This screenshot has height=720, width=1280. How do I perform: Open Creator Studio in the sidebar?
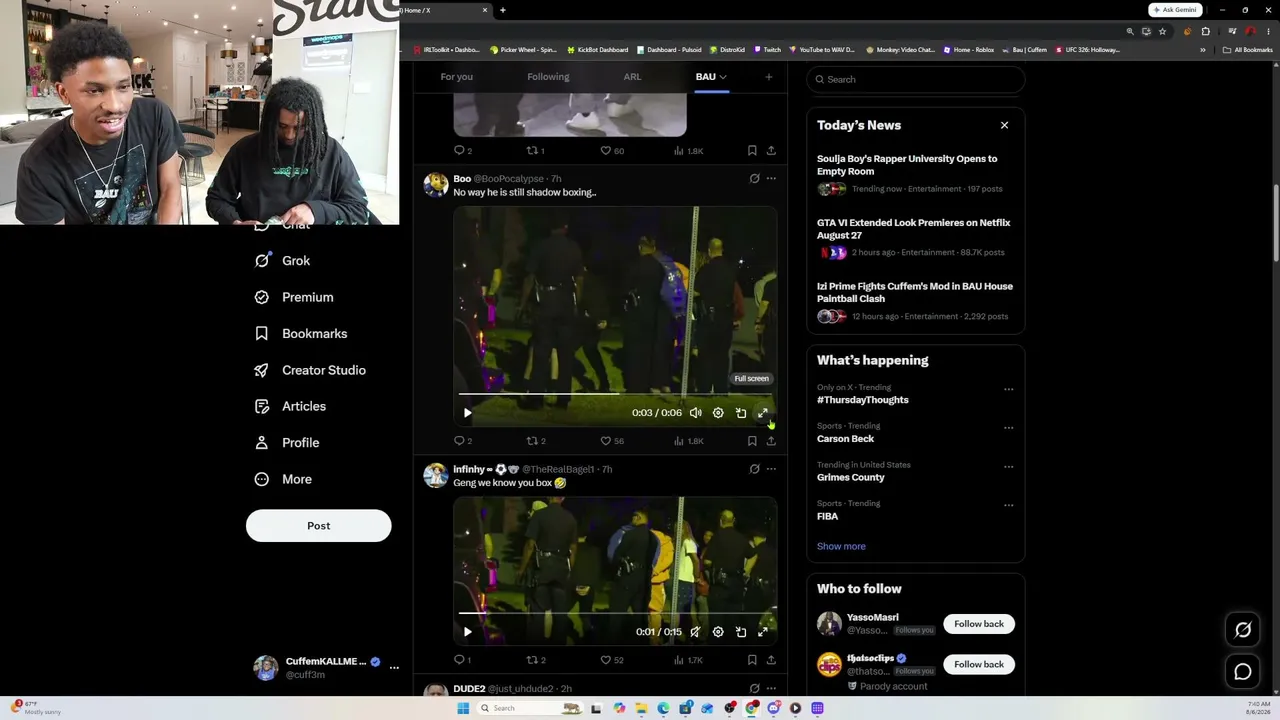pyautogui.click(x=310, y=370)
